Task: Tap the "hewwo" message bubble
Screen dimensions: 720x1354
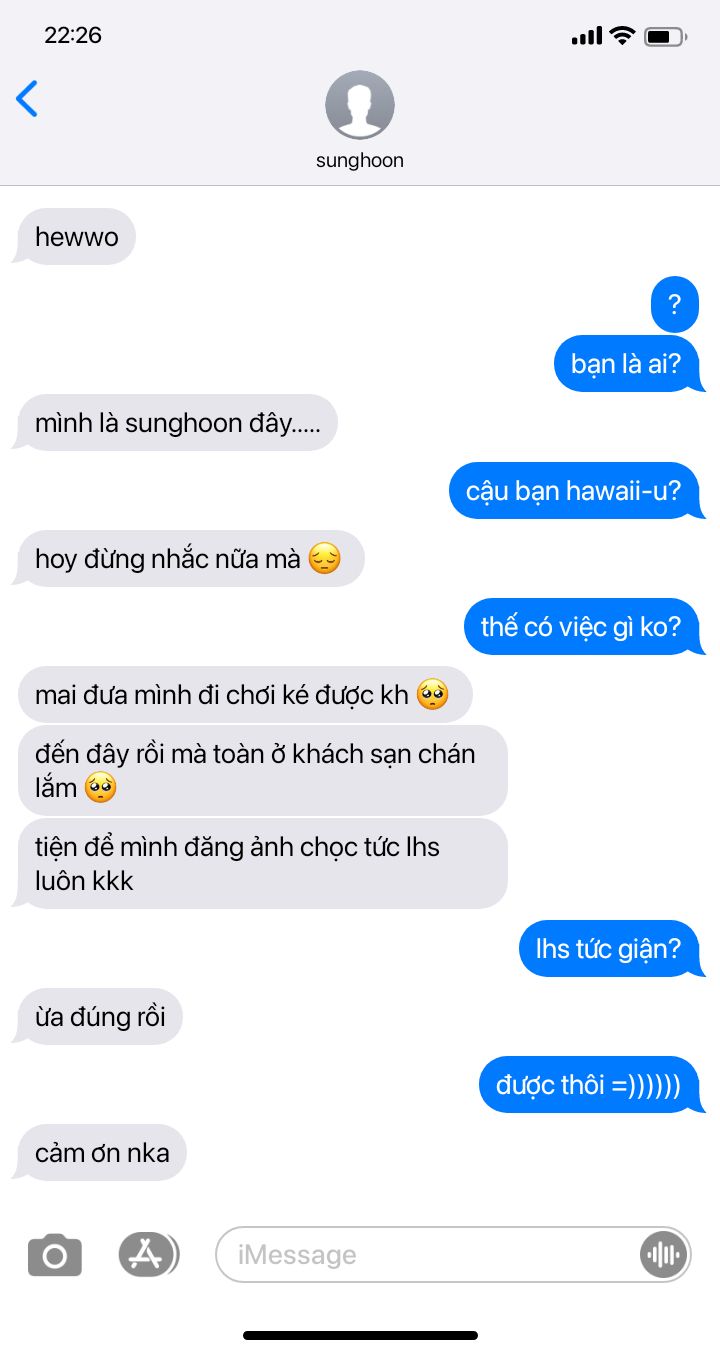Action: tap(77, 237)
